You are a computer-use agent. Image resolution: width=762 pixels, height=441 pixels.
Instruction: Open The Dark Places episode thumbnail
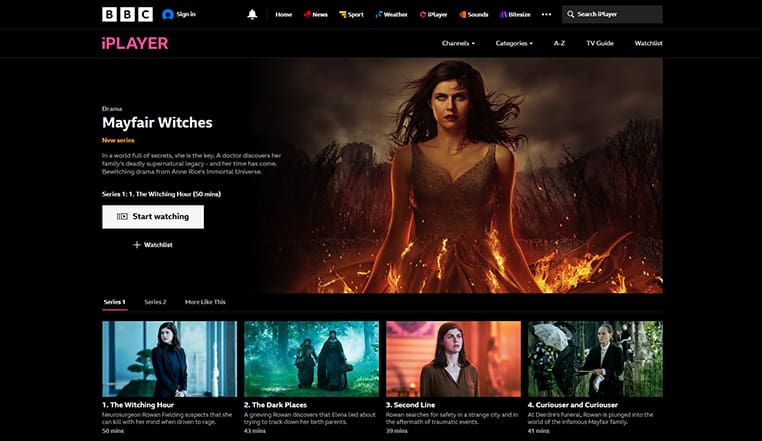coord(312,359)
